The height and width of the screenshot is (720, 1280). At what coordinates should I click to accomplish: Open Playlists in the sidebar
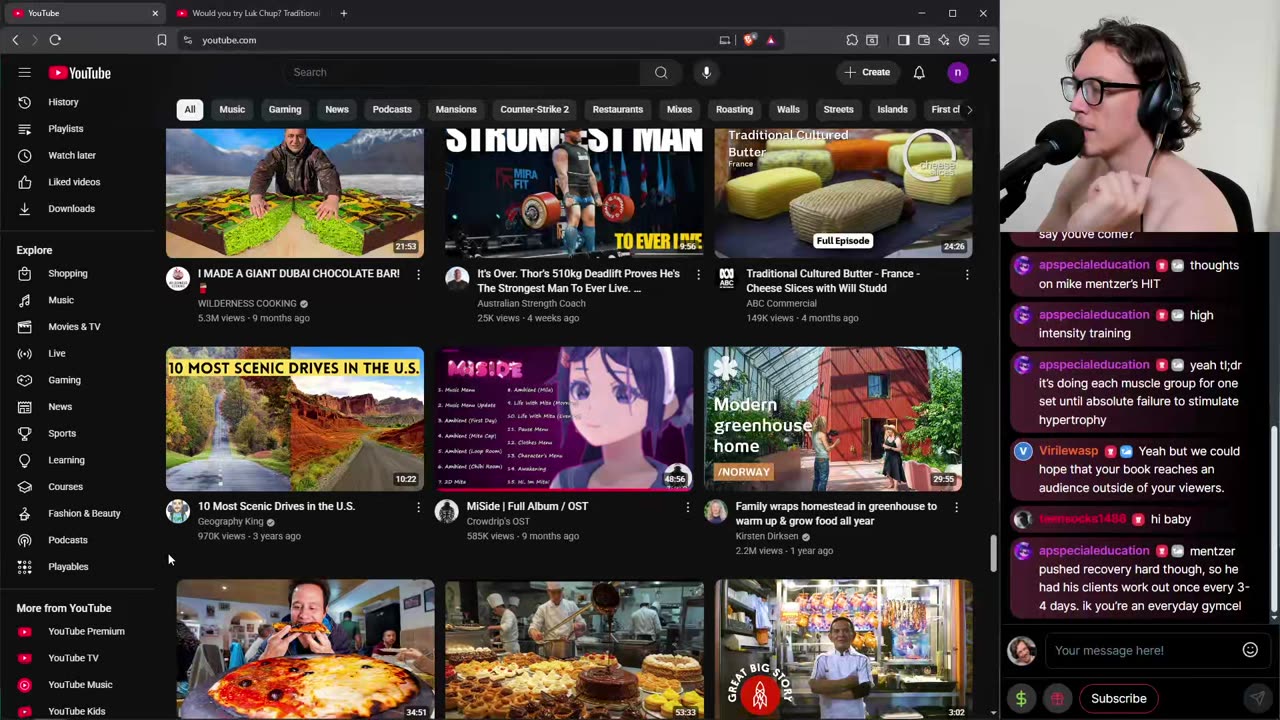66,129
